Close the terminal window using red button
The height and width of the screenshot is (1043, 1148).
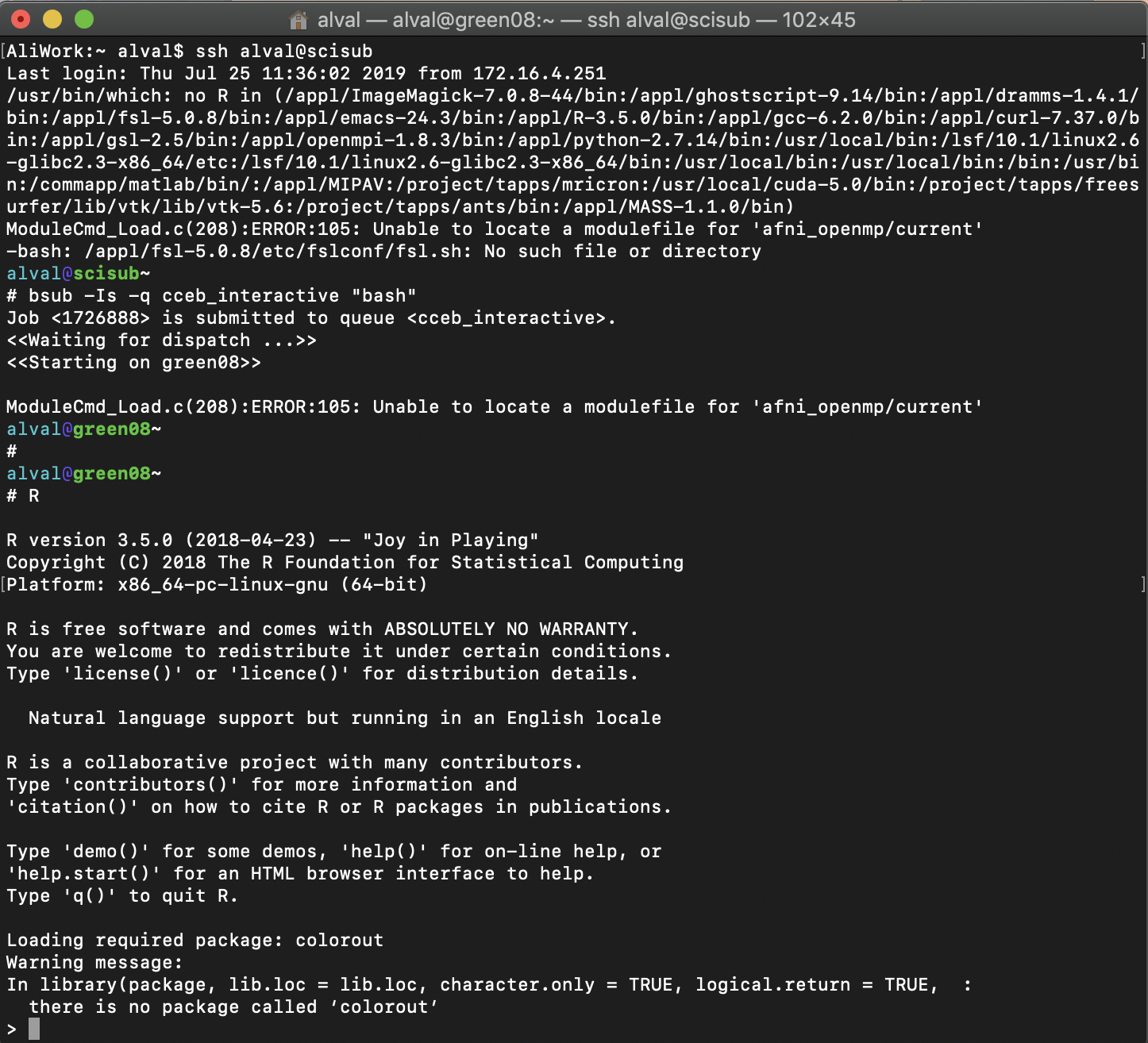click(x=21, y=20)
